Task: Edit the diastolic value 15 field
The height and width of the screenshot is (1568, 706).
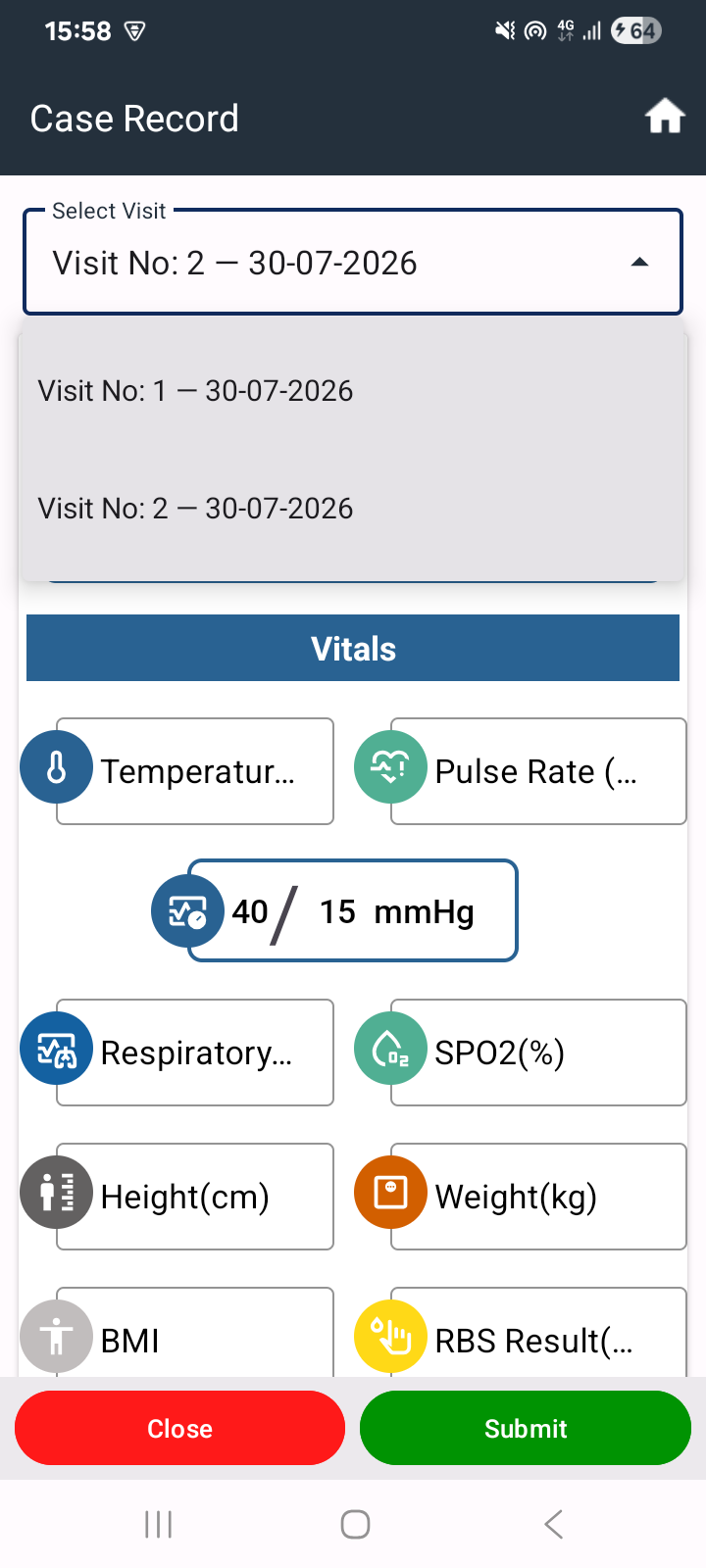Action: point(337,911)
